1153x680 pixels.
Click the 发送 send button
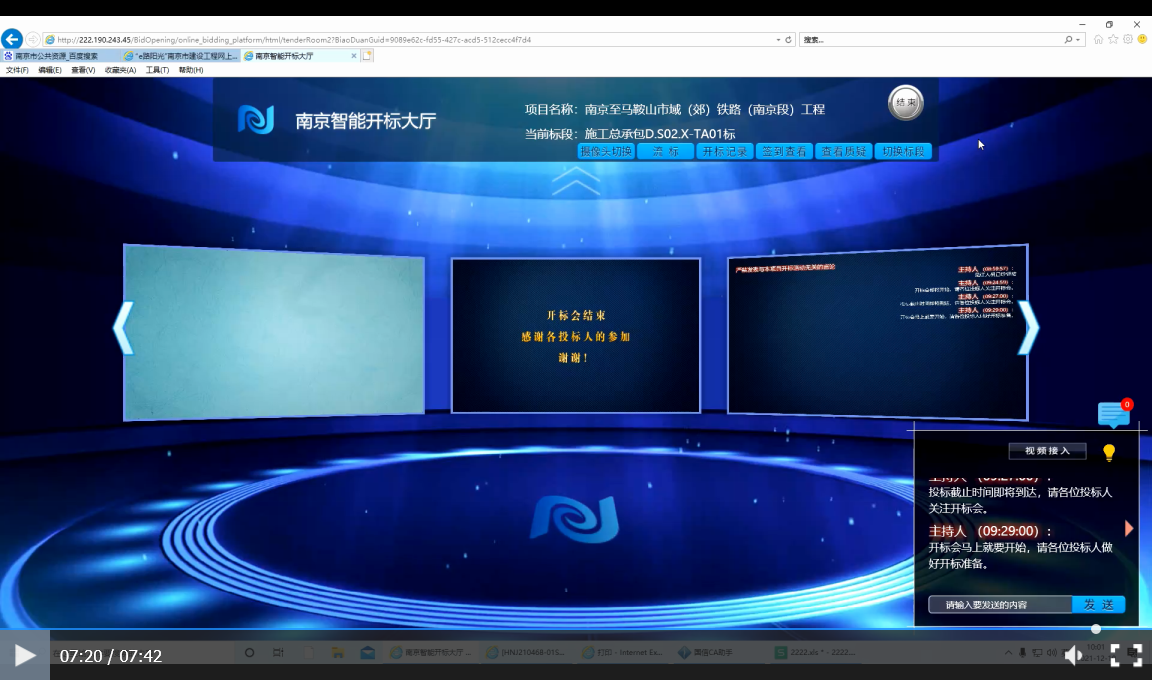tap(1099, 604)
